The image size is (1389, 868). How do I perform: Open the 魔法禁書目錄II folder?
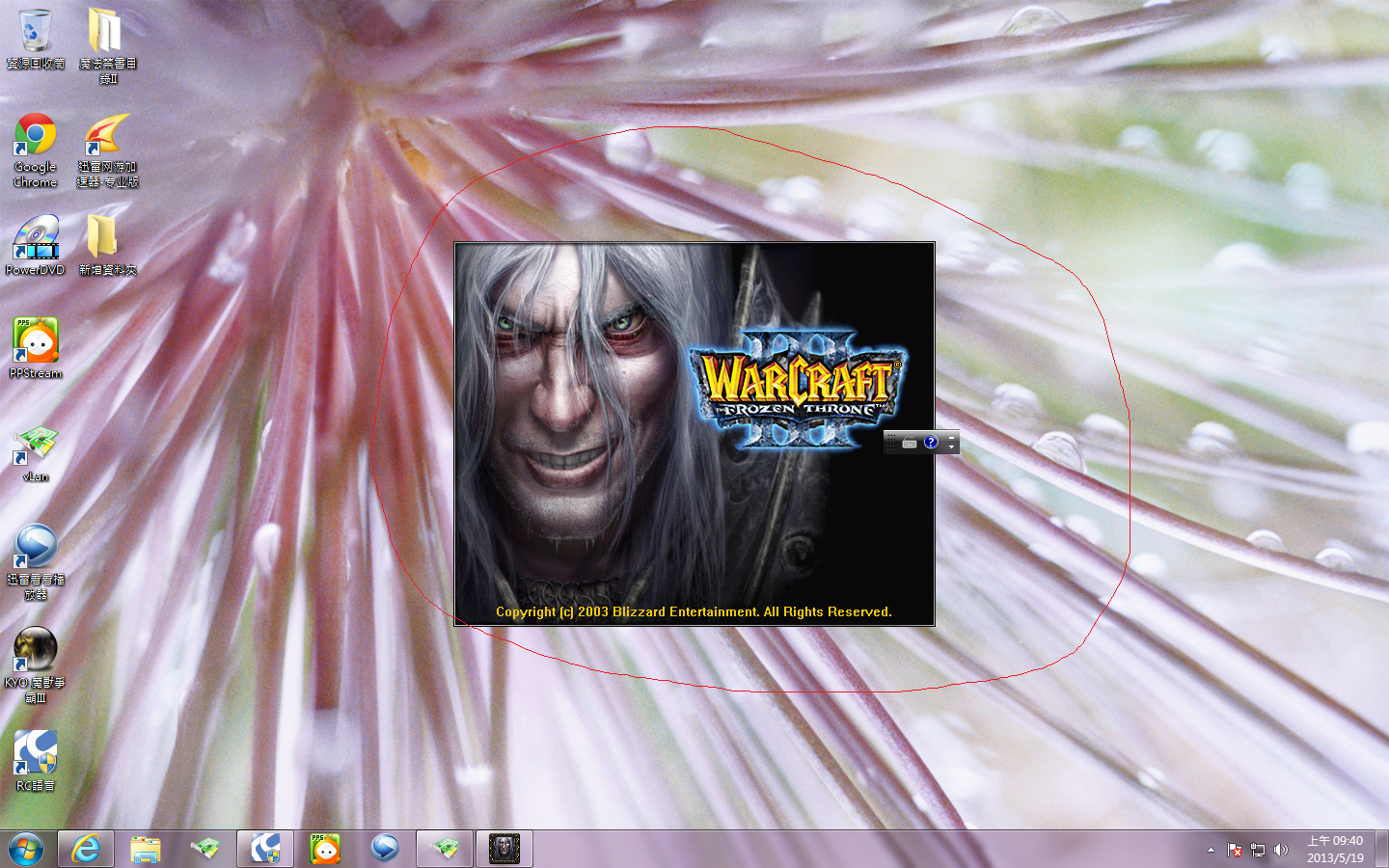point(105,32)
